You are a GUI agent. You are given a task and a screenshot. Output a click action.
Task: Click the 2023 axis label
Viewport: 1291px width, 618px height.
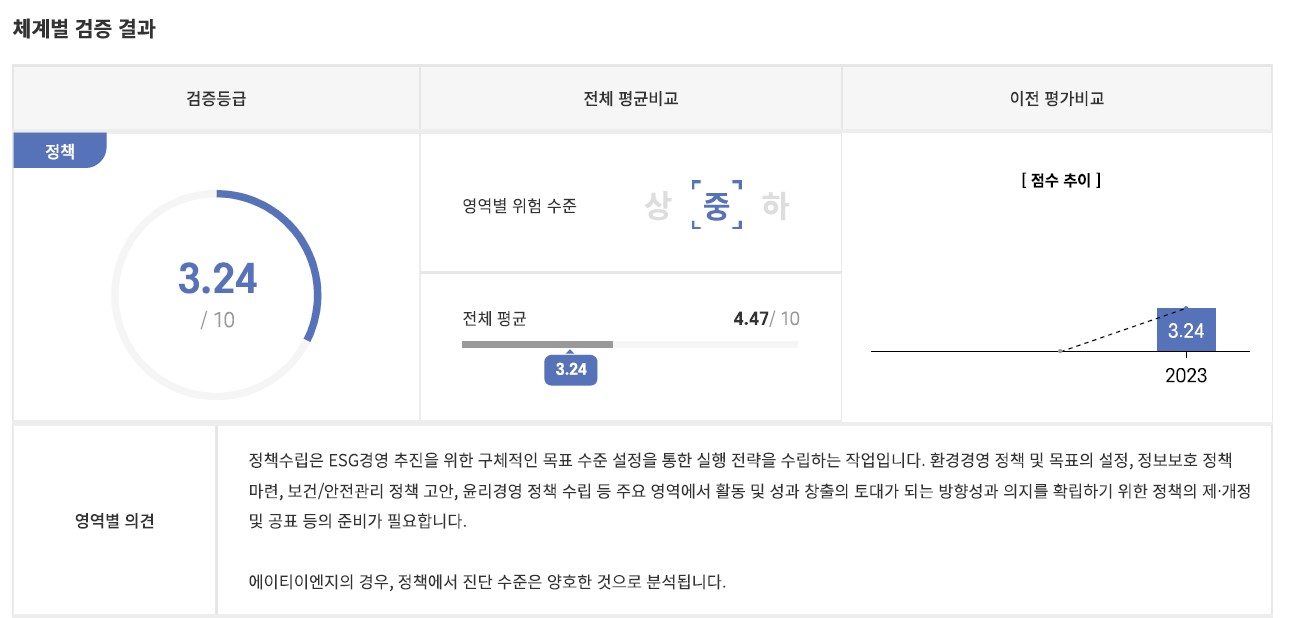coord(1186,376)
